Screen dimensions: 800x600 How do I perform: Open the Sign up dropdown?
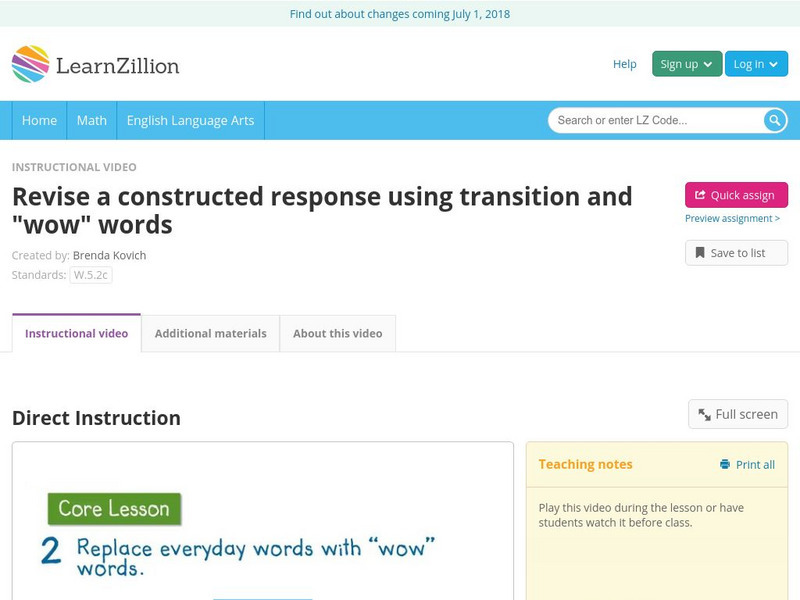(x=686, y=64)
